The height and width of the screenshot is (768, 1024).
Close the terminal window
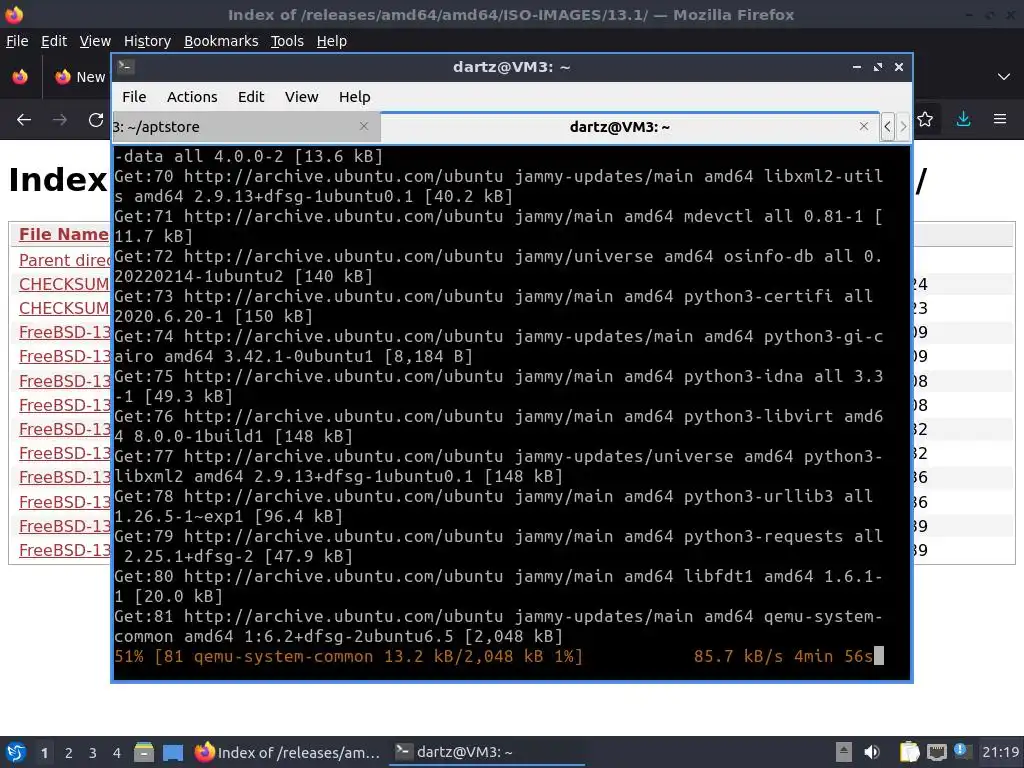tap(899, 67)
